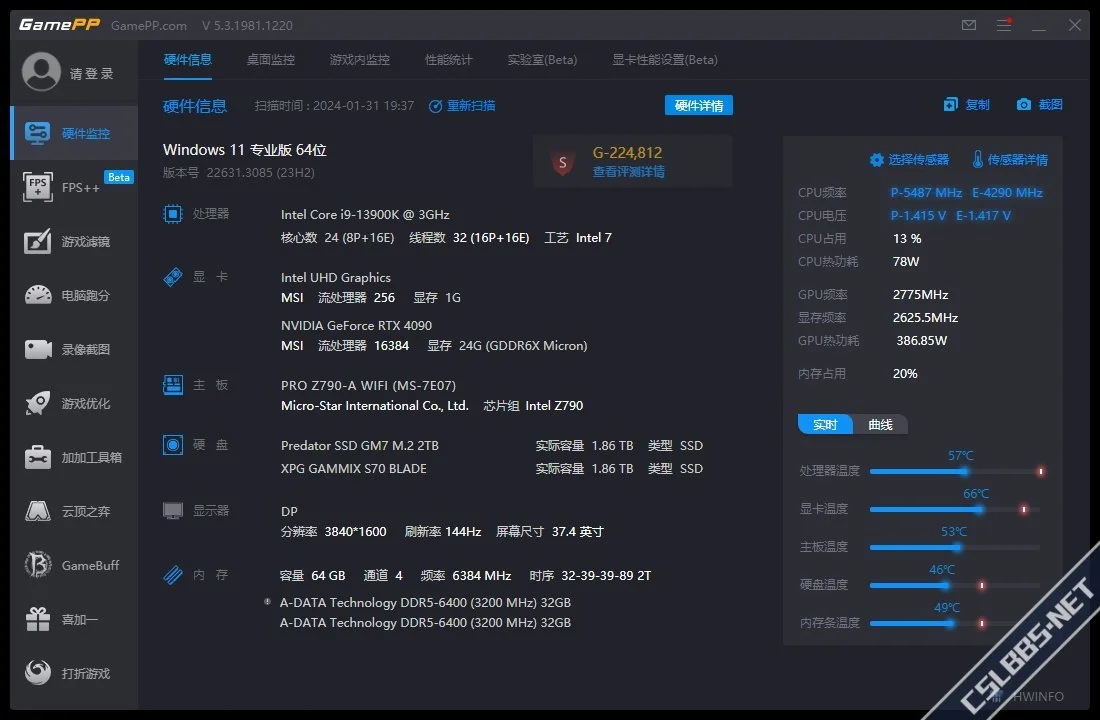
Task: Switch to the 桌面监控 tab
Action: (271, 60)
